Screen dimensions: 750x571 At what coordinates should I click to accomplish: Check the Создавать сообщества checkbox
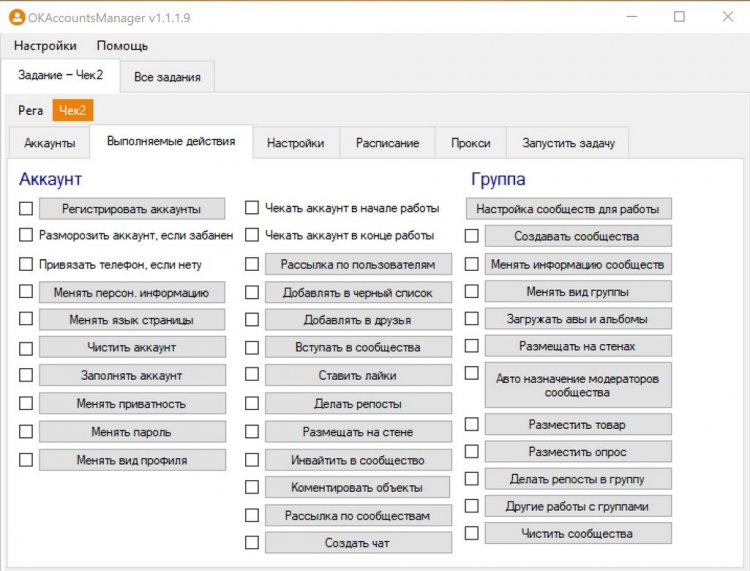[472, 237]
